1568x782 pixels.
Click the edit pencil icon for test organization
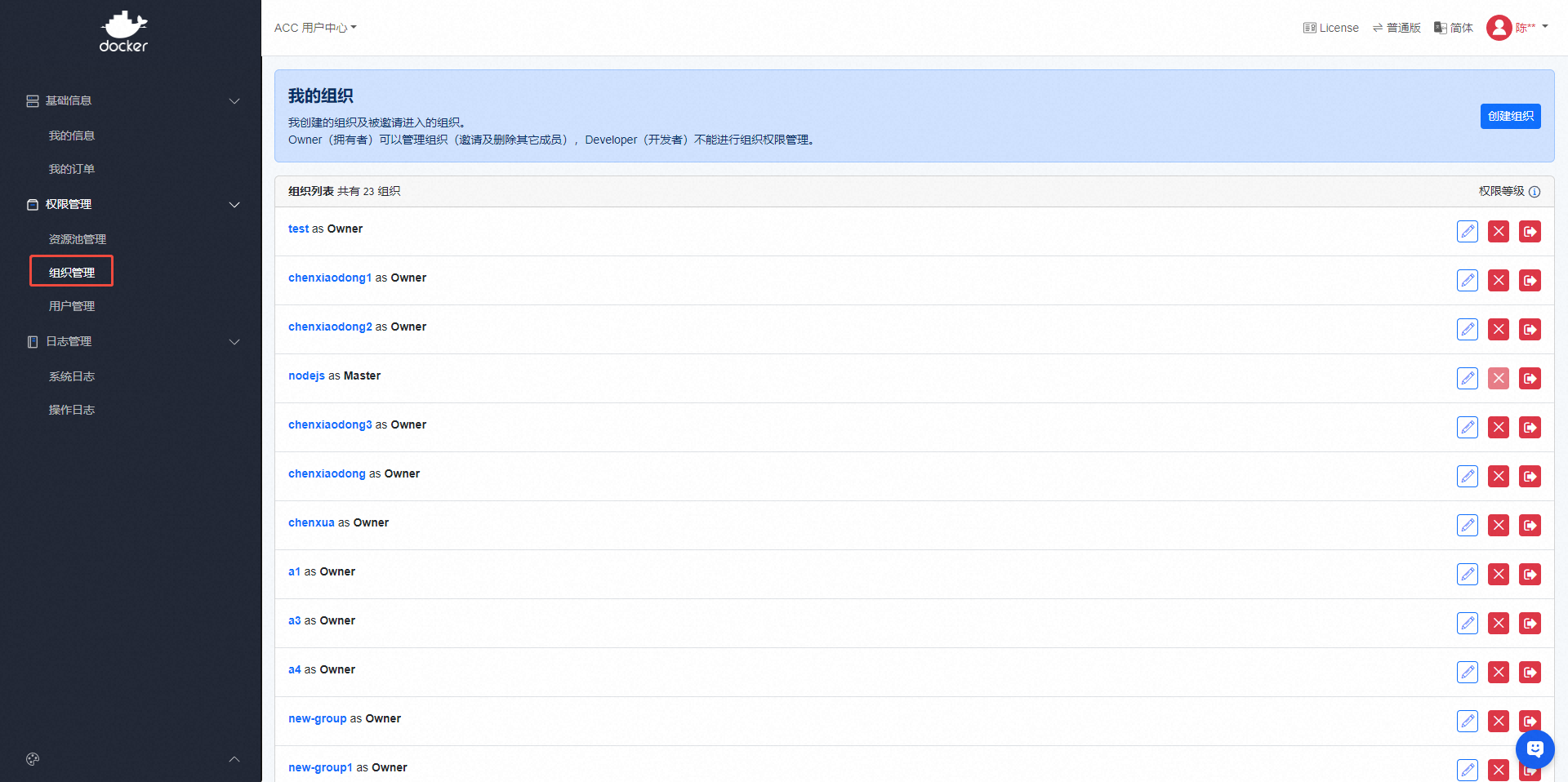click(1467, 232)
